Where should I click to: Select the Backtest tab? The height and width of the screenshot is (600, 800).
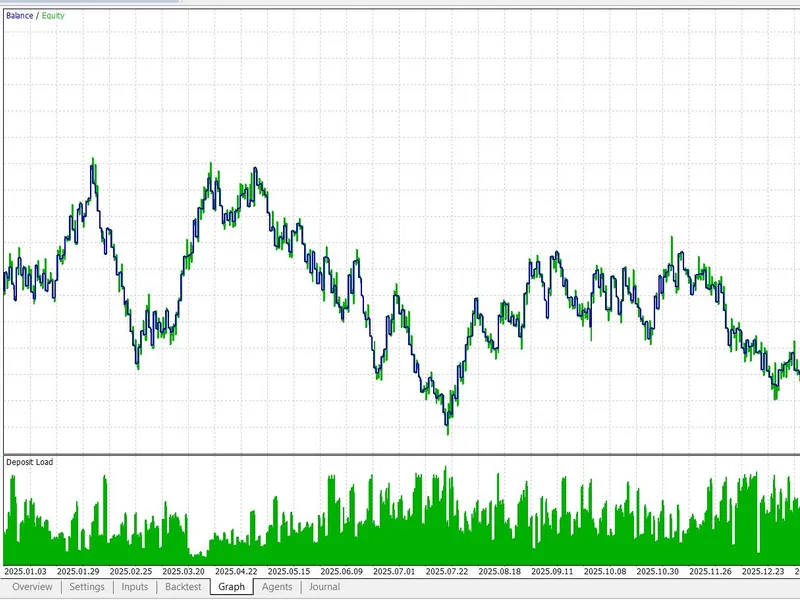(183, 587)
